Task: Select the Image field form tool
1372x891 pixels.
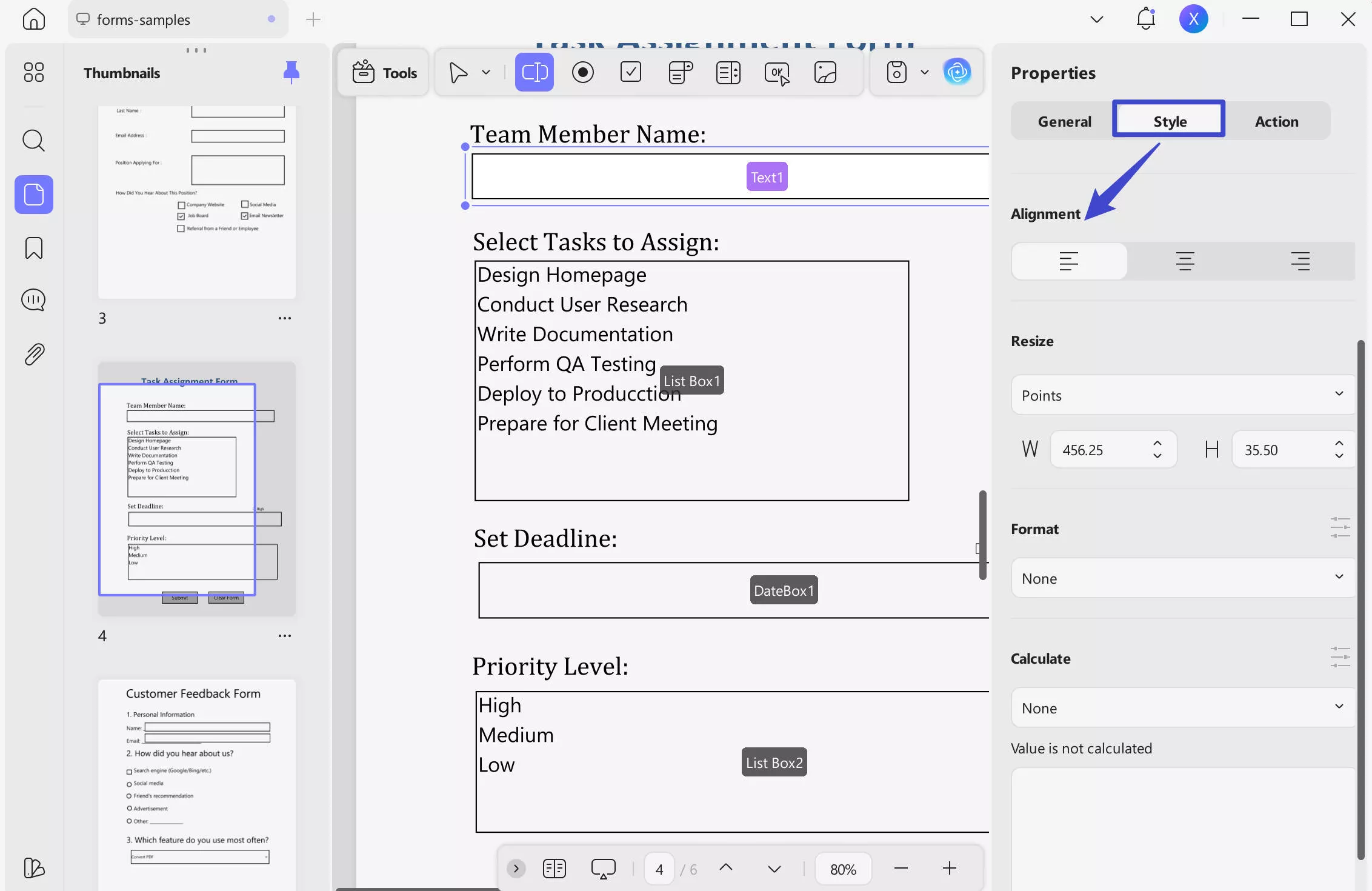Action: click(x=825, y=72)
